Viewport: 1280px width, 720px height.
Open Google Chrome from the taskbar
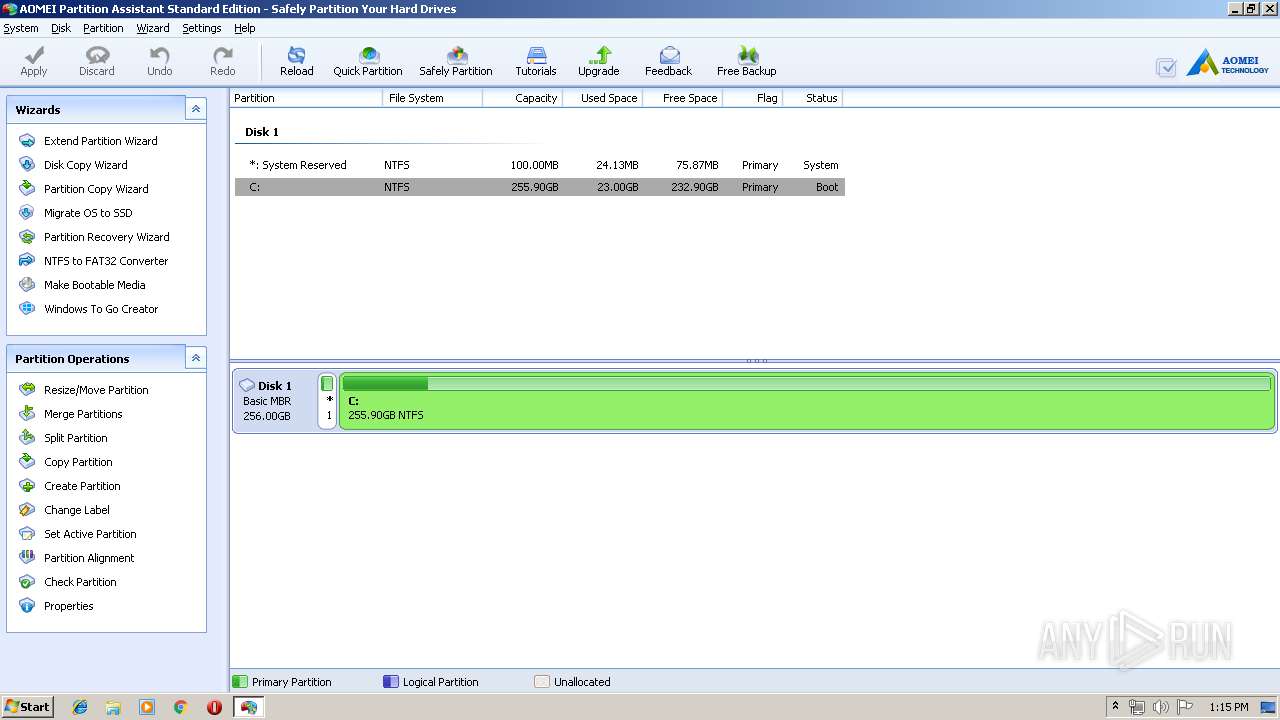[181, 707]
